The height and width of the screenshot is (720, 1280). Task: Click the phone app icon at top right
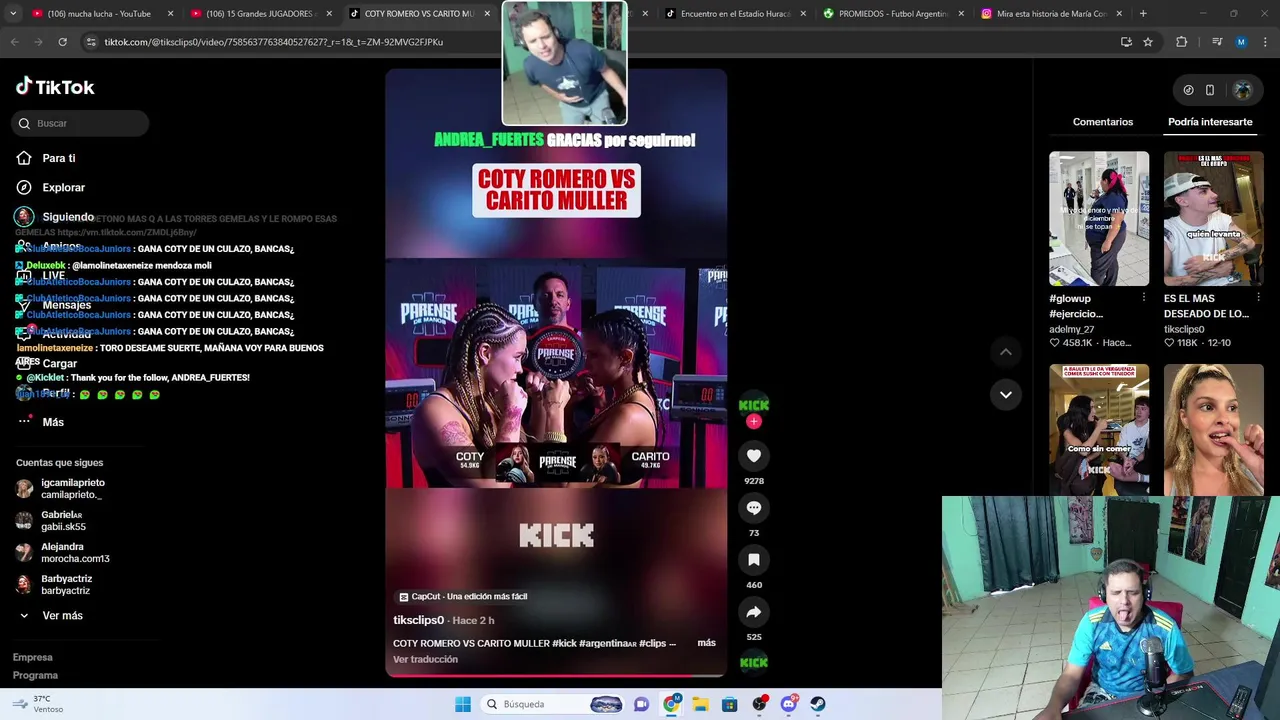click(1209, 90)
